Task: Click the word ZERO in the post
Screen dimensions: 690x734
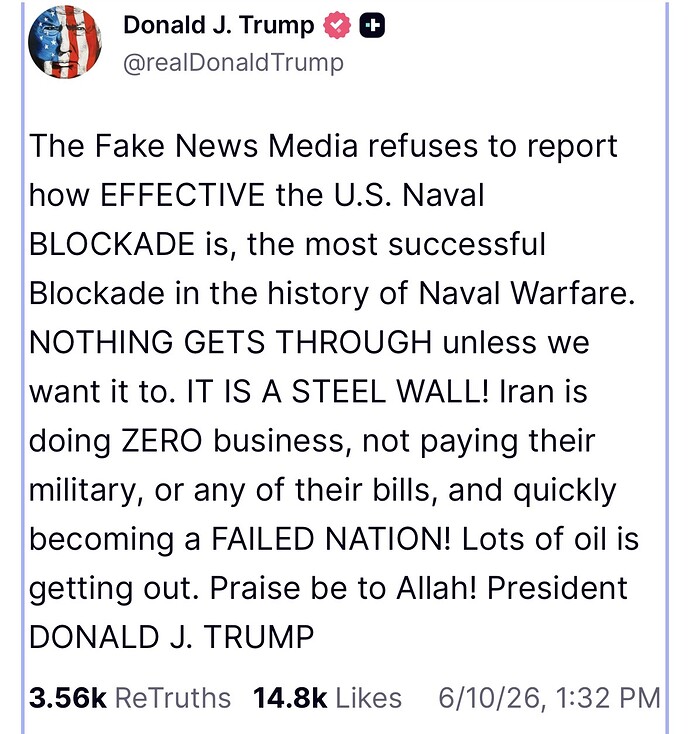Action: point(162,440)
